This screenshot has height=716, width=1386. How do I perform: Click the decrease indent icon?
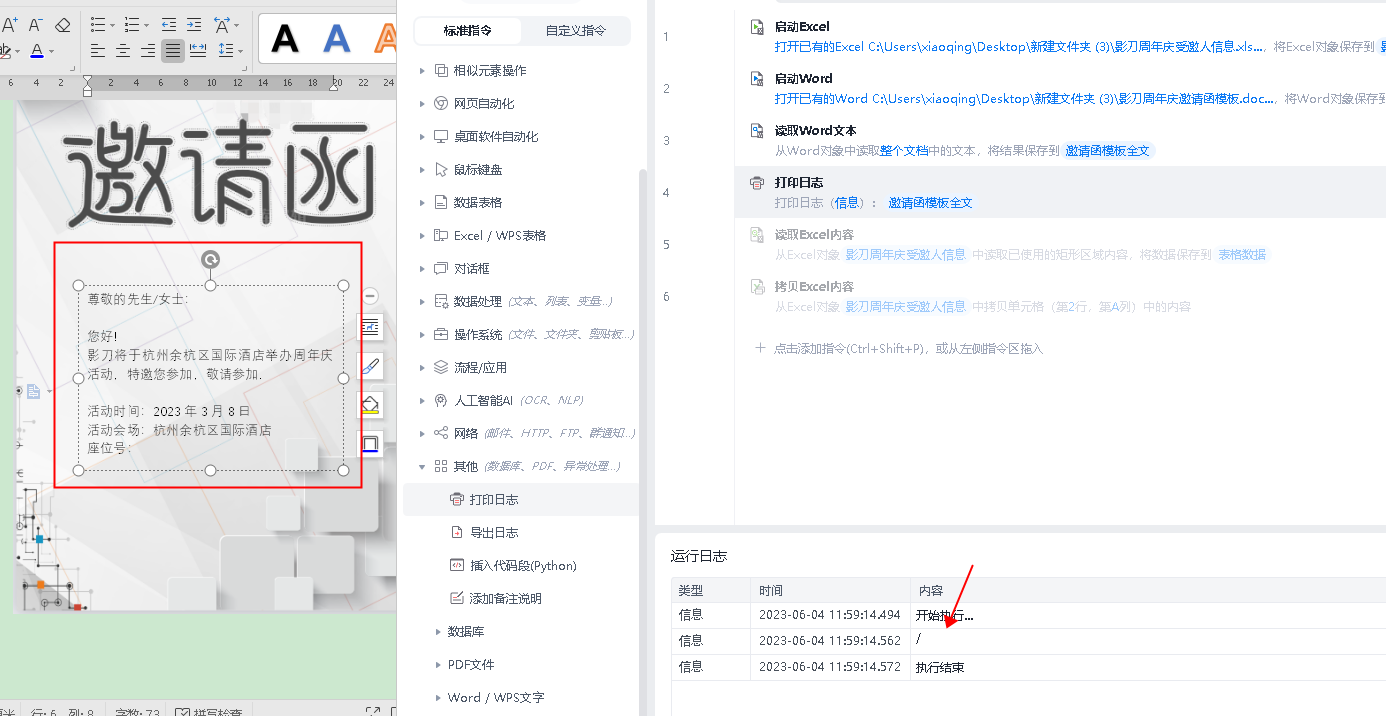click(x=169, y=24)
